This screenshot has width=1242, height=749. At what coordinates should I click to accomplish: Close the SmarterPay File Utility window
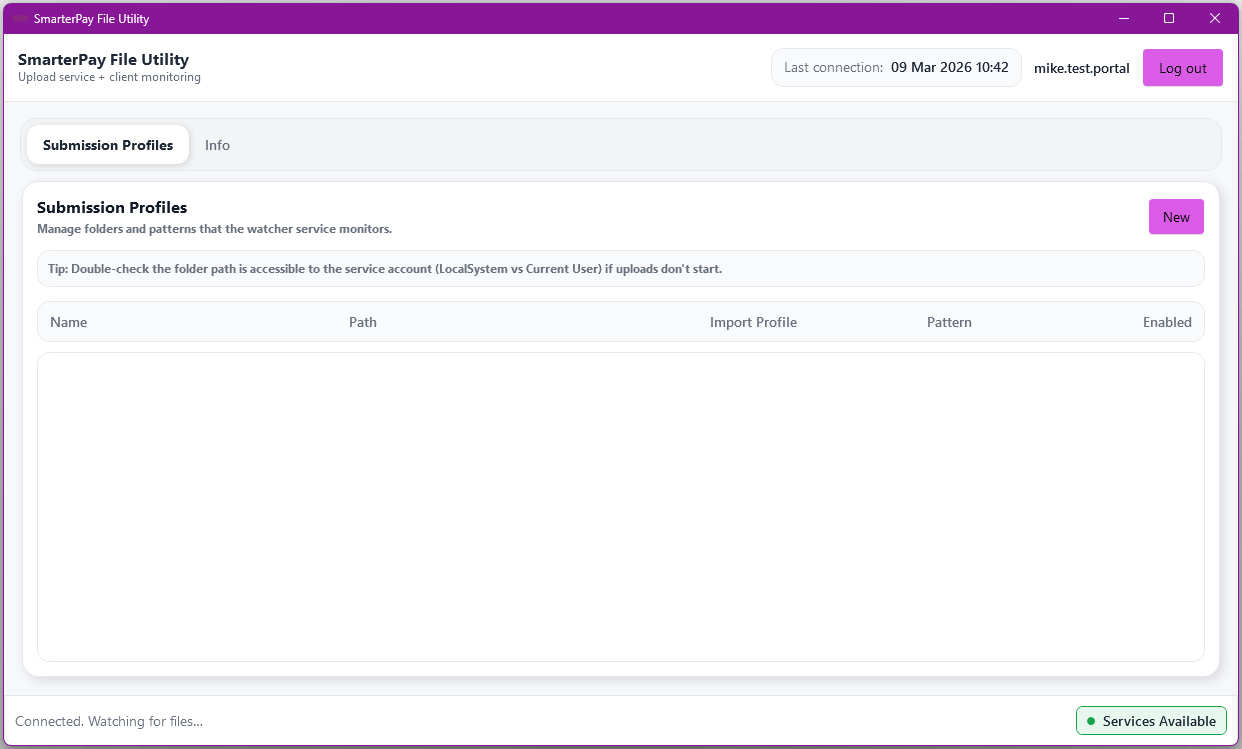point(1215,18)
